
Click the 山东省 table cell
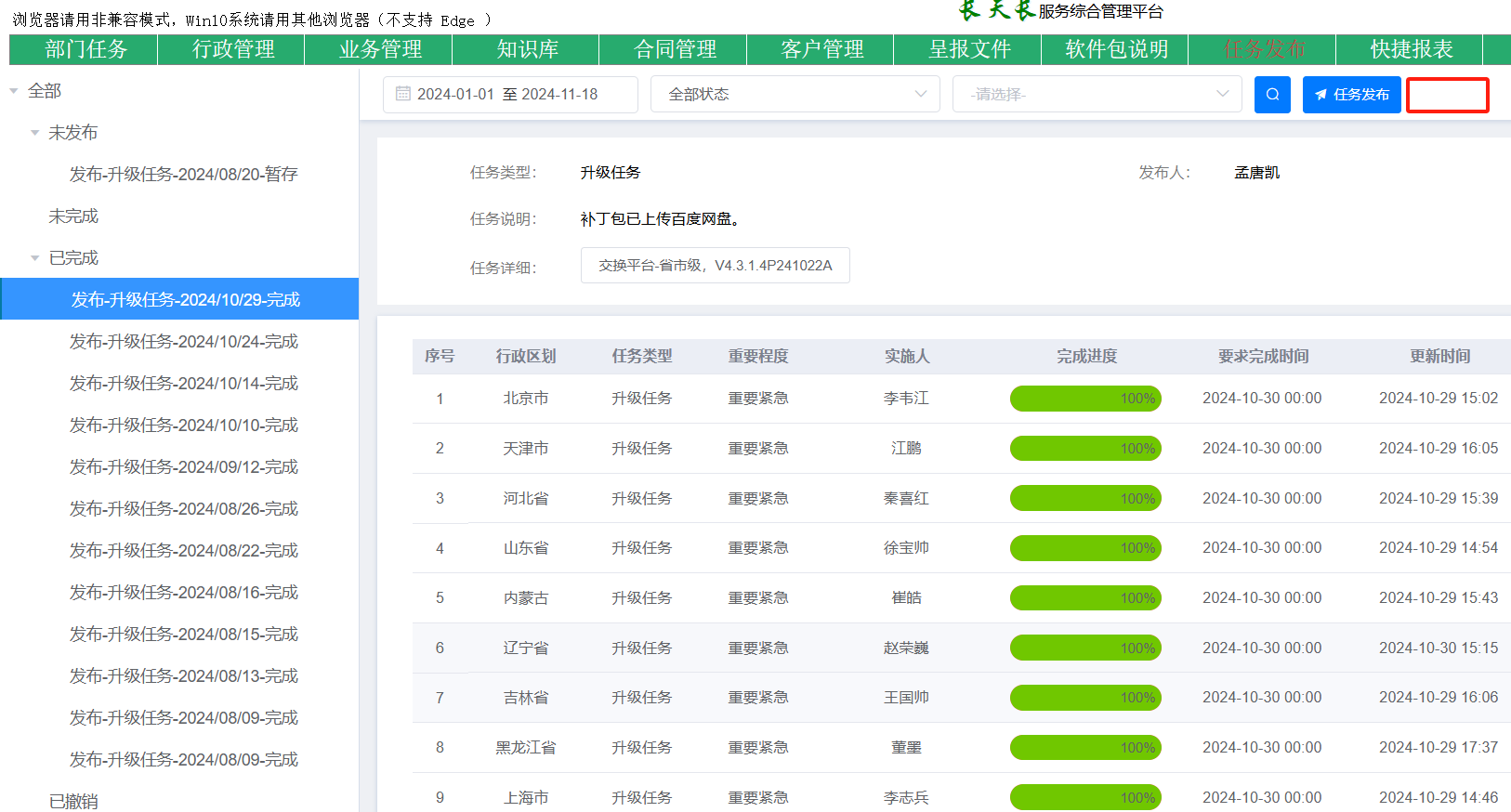[526, 548]
